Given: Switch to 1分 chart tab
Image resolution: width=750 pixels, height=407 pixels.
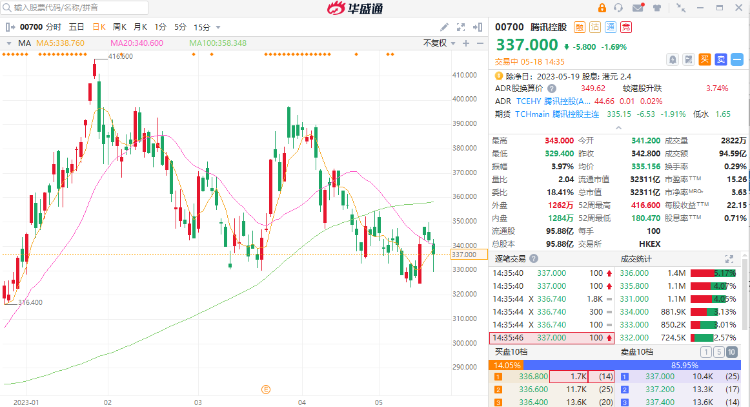Looking at the screenshot, I should coord(160,27).
